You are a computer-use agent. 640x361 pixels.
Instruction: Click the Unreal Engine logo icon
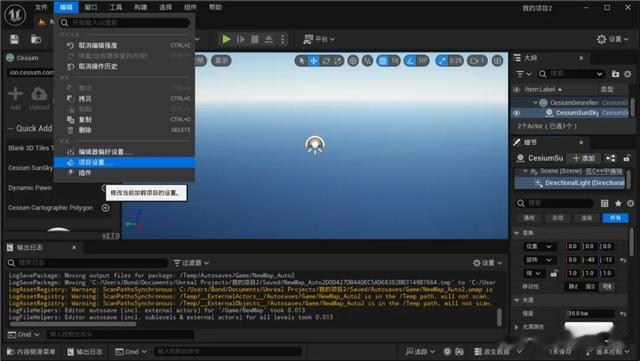click(x=15, y=15)
